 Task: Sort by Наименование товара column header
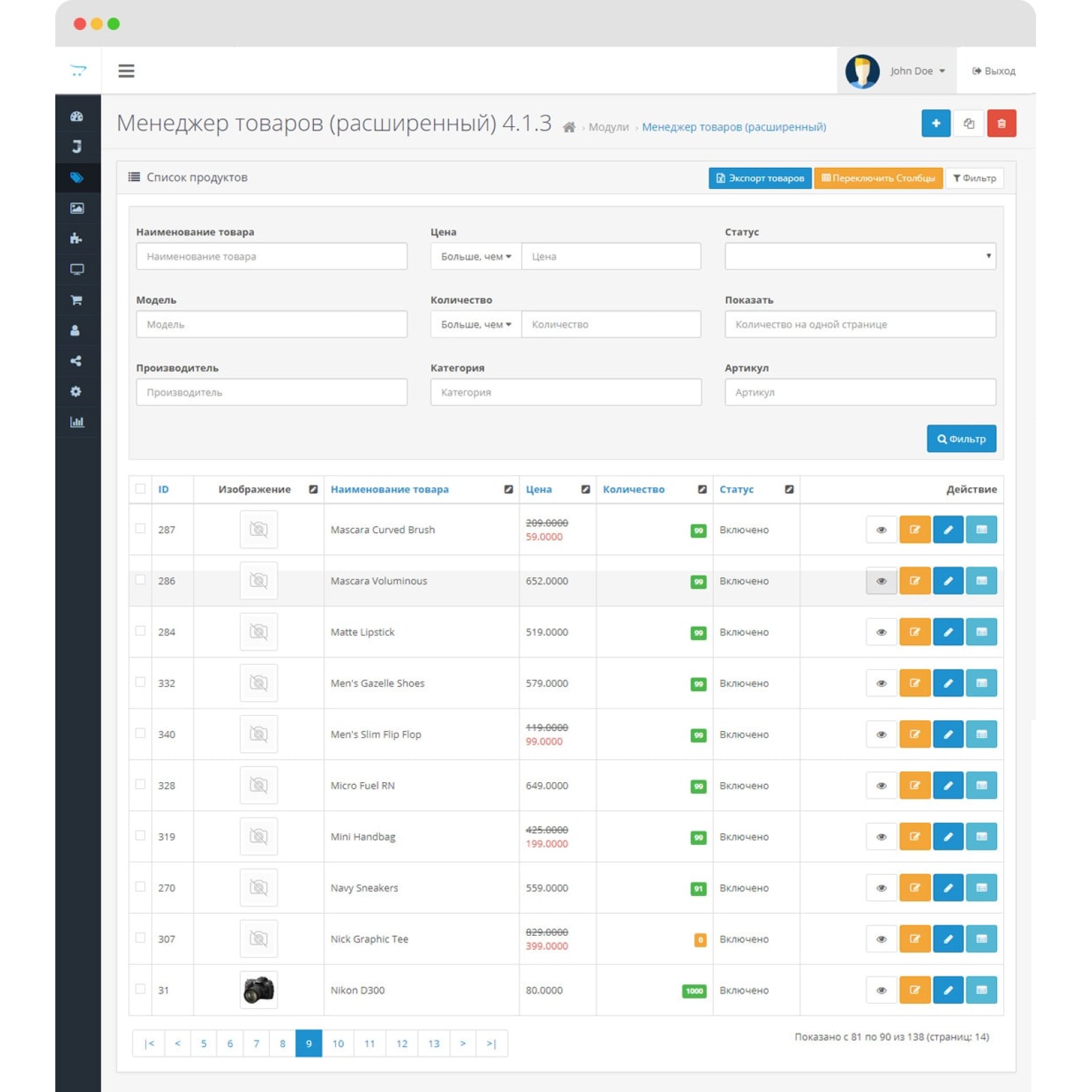coord(390,489)
